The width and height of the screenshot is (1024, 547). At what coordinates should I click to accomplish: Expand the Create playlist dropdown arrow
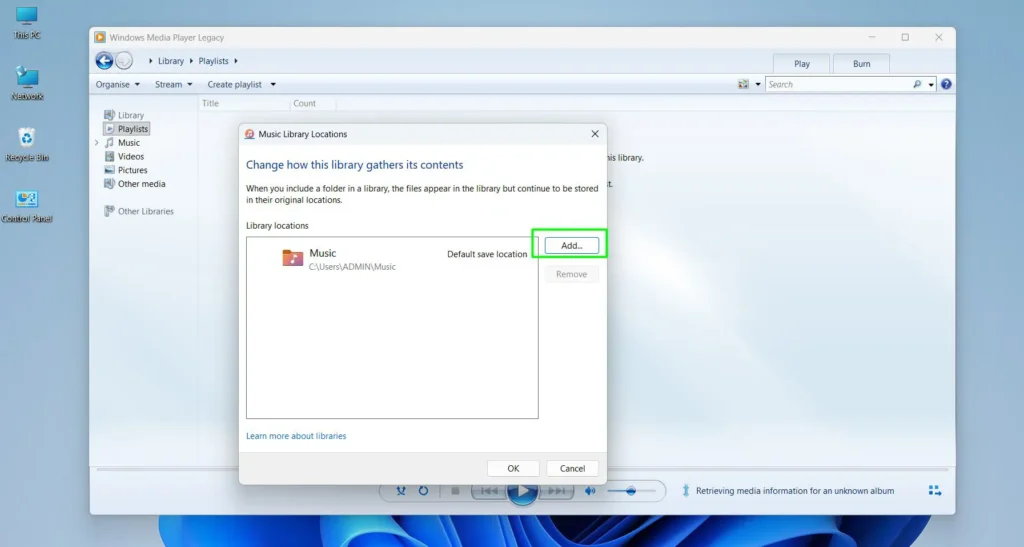click(273, 84)
